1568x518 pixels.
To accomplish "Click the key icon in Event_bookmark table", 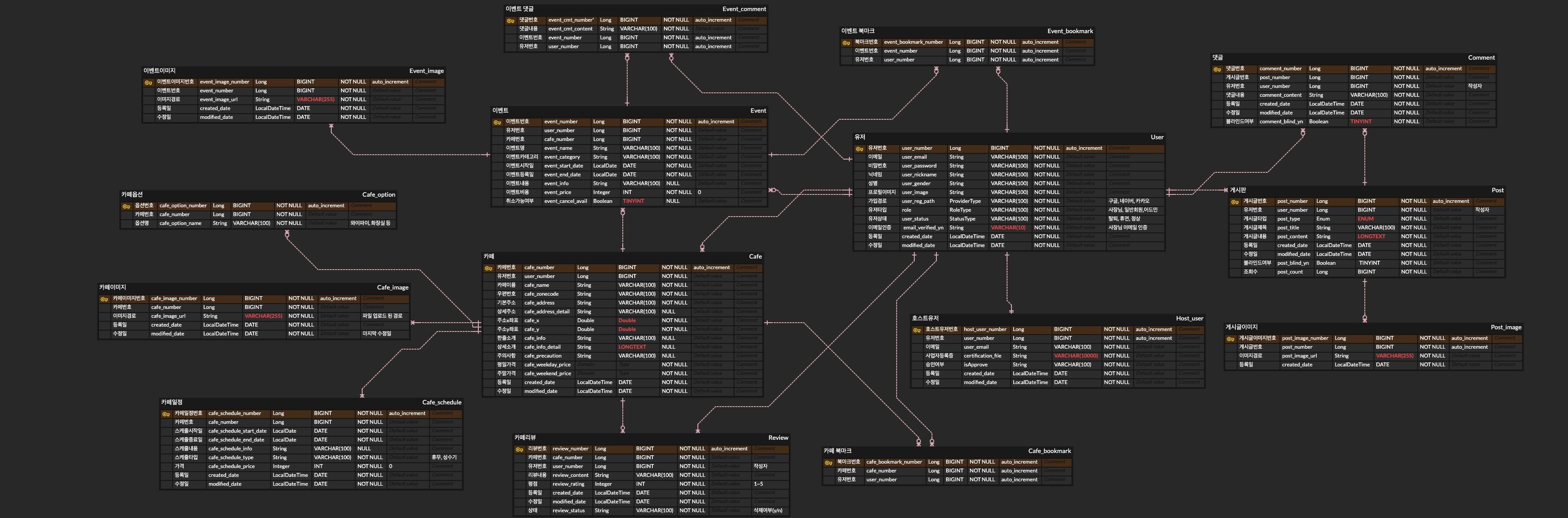I will [846, 43].
